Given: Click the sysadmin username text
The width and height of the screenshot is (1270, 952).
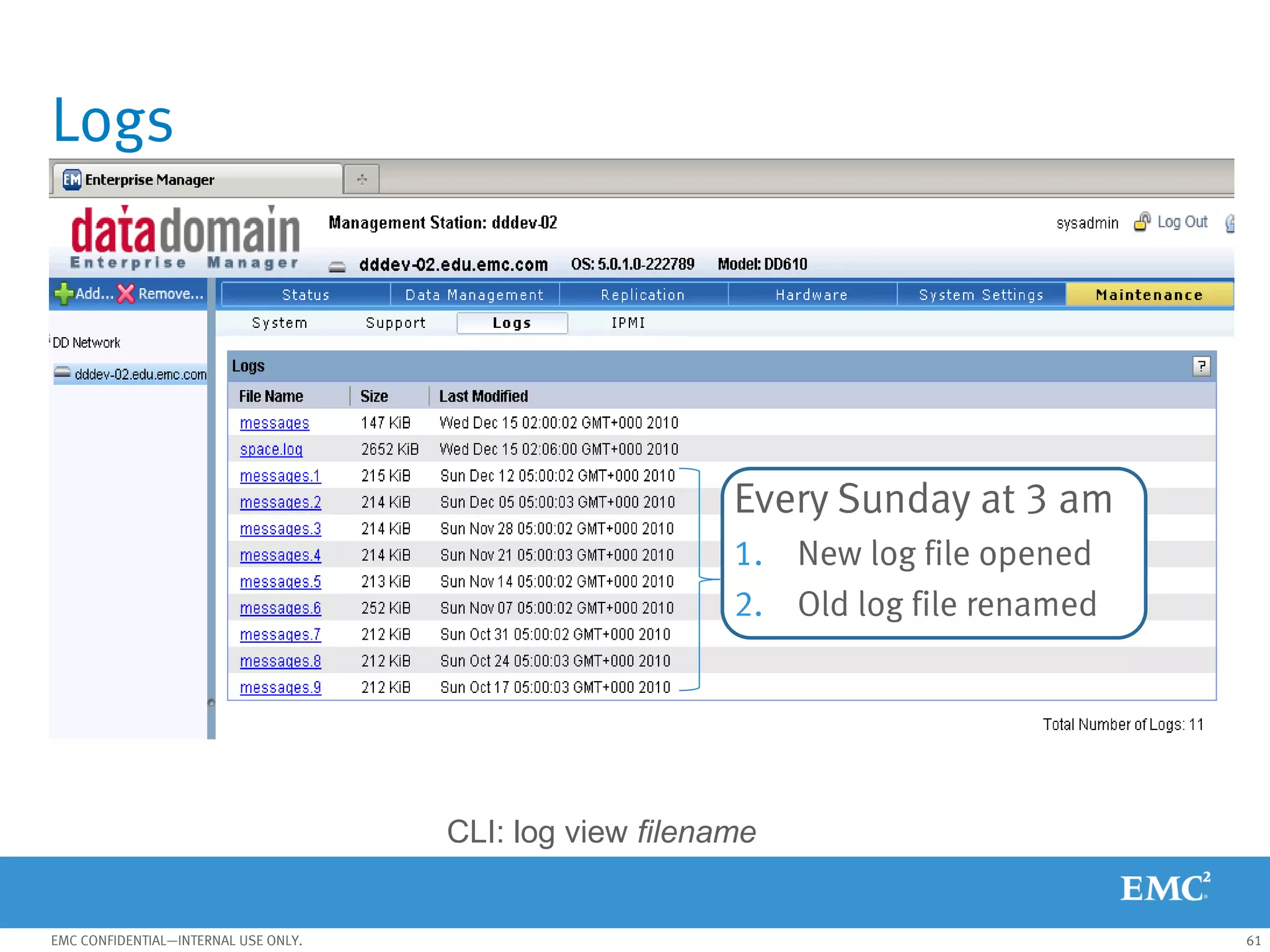Looking at the screenshot, I should (x=1087, y=223).
